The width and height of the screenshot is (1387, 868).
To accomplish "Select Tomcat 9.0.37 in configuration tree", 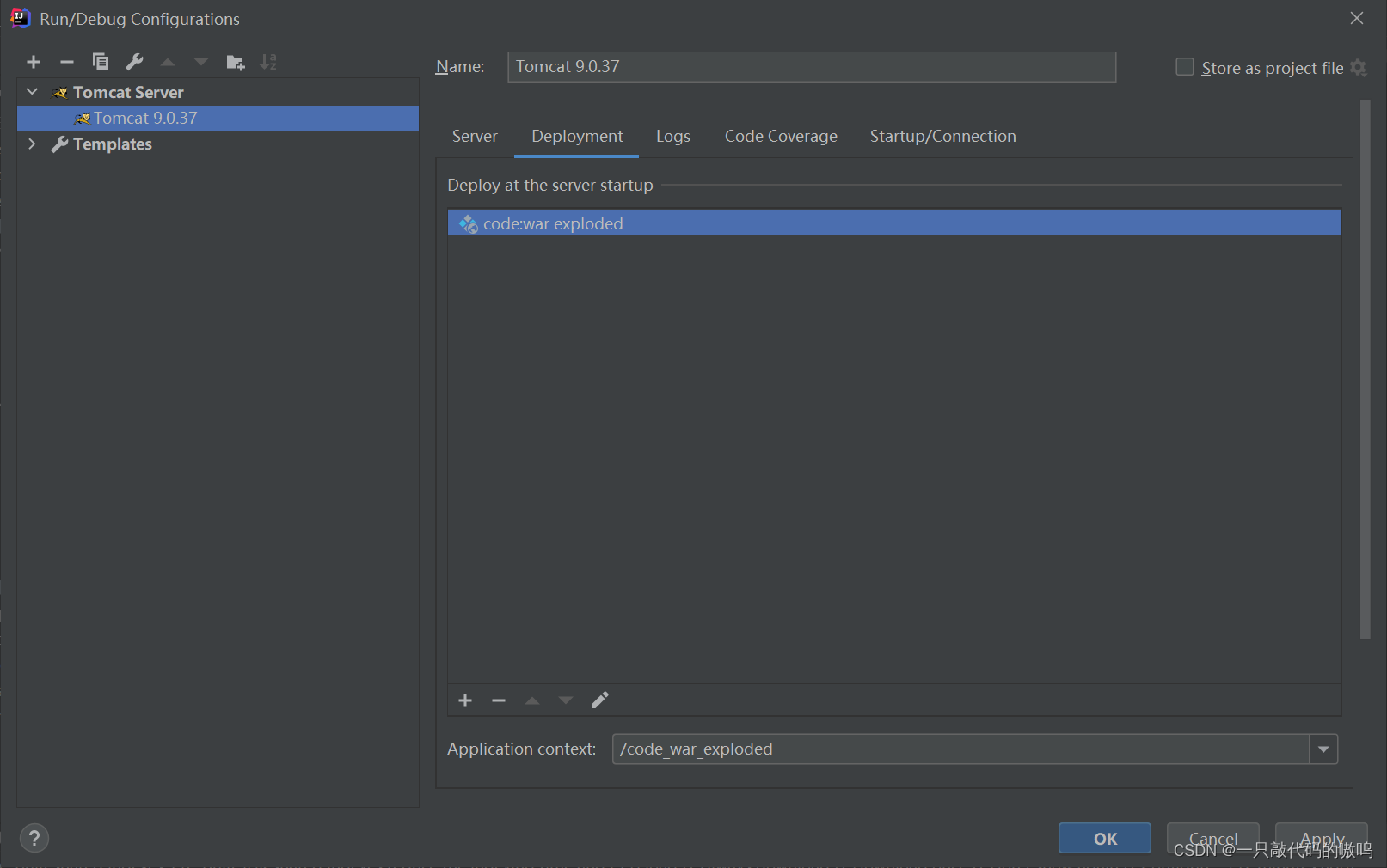I will pyautogui.click(x=218, y=118).
